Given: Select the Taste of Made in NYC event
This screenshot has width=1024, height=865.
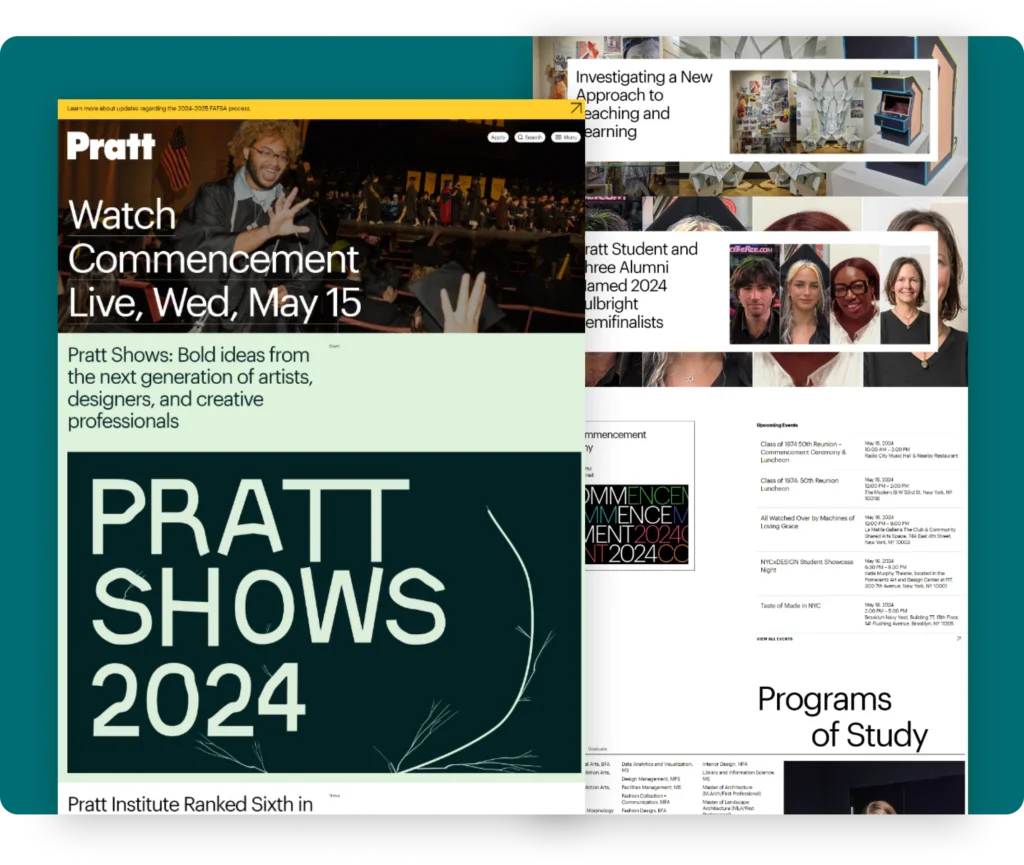Looking at the screenshot, I should (790, 606).
